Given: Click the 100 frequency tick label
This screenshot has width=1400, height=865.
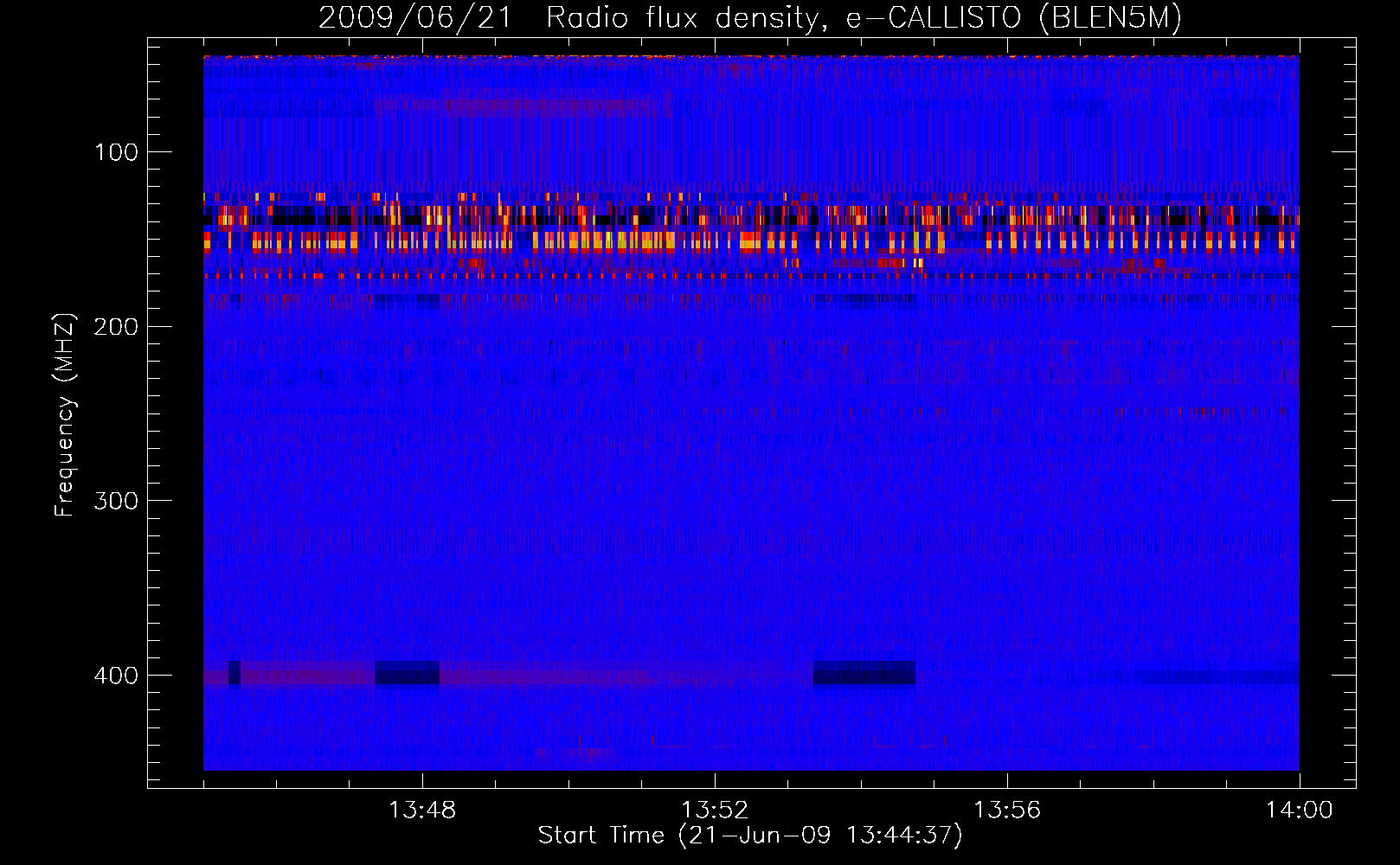Looking at the screenshot, I should point(116,153).
